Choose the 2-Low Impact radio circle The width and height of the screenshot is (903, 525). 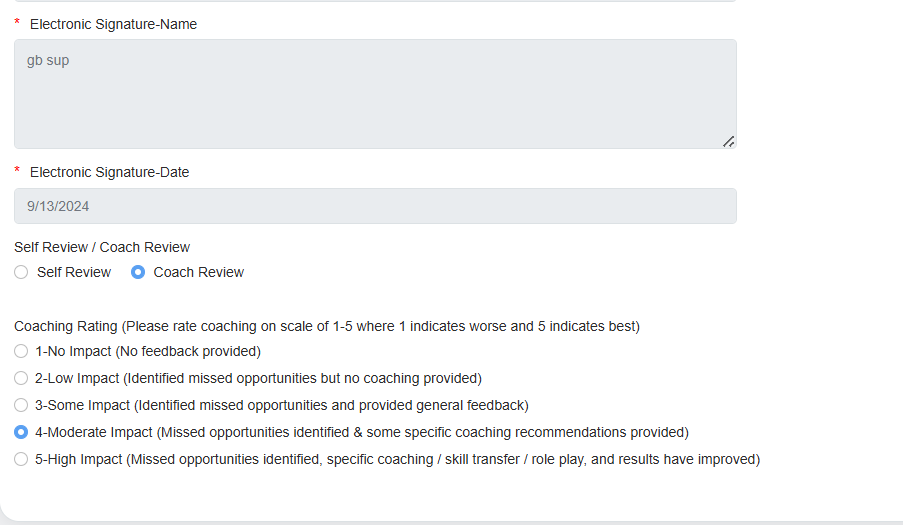[21, 378]
